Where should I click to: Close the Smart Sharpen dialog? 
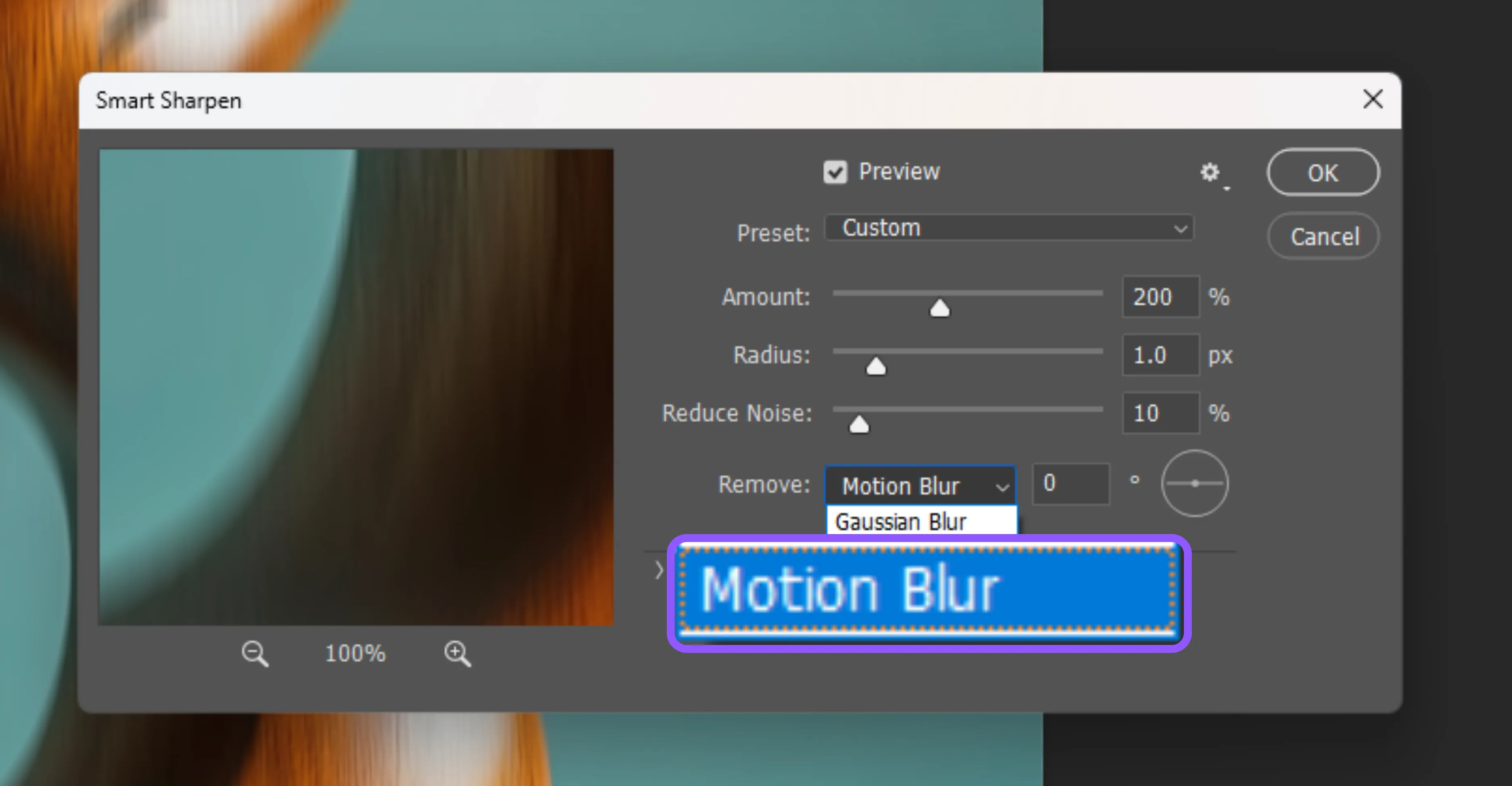point(1372,99)
